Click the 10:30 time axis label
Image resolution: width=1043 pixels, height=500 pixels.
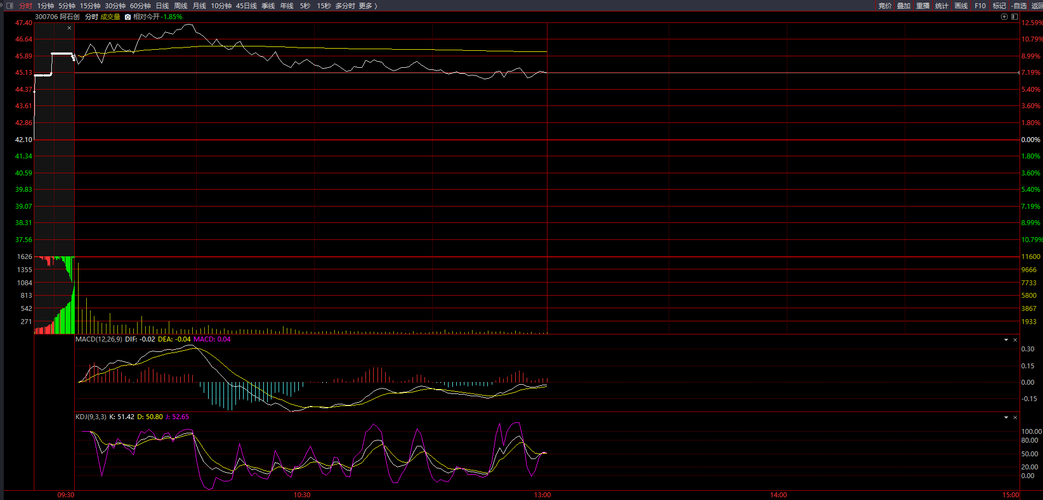[302, 495]
